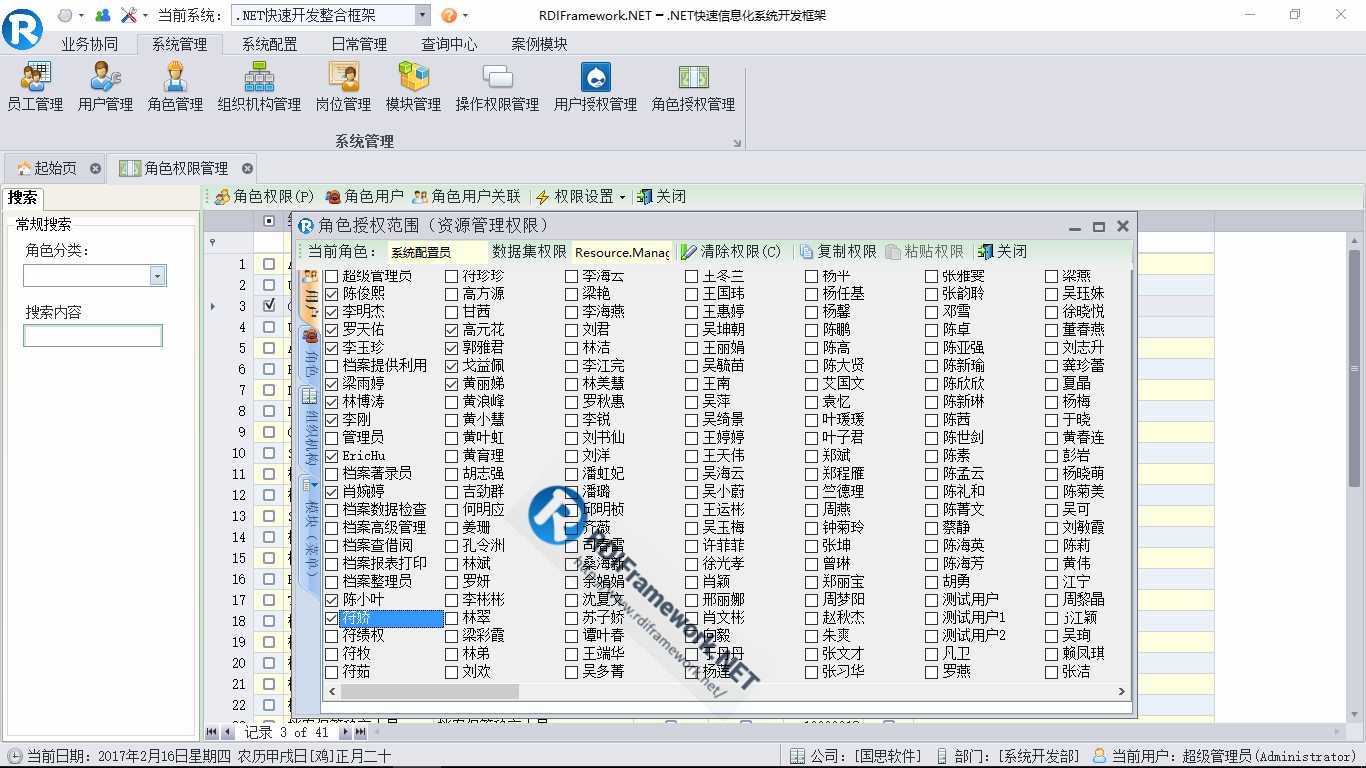The height and width of the screenshot is (768, 1366).
Task: Click 当前用户 status bar entry
Action: pyautogui.click(x=1224, y=756)
